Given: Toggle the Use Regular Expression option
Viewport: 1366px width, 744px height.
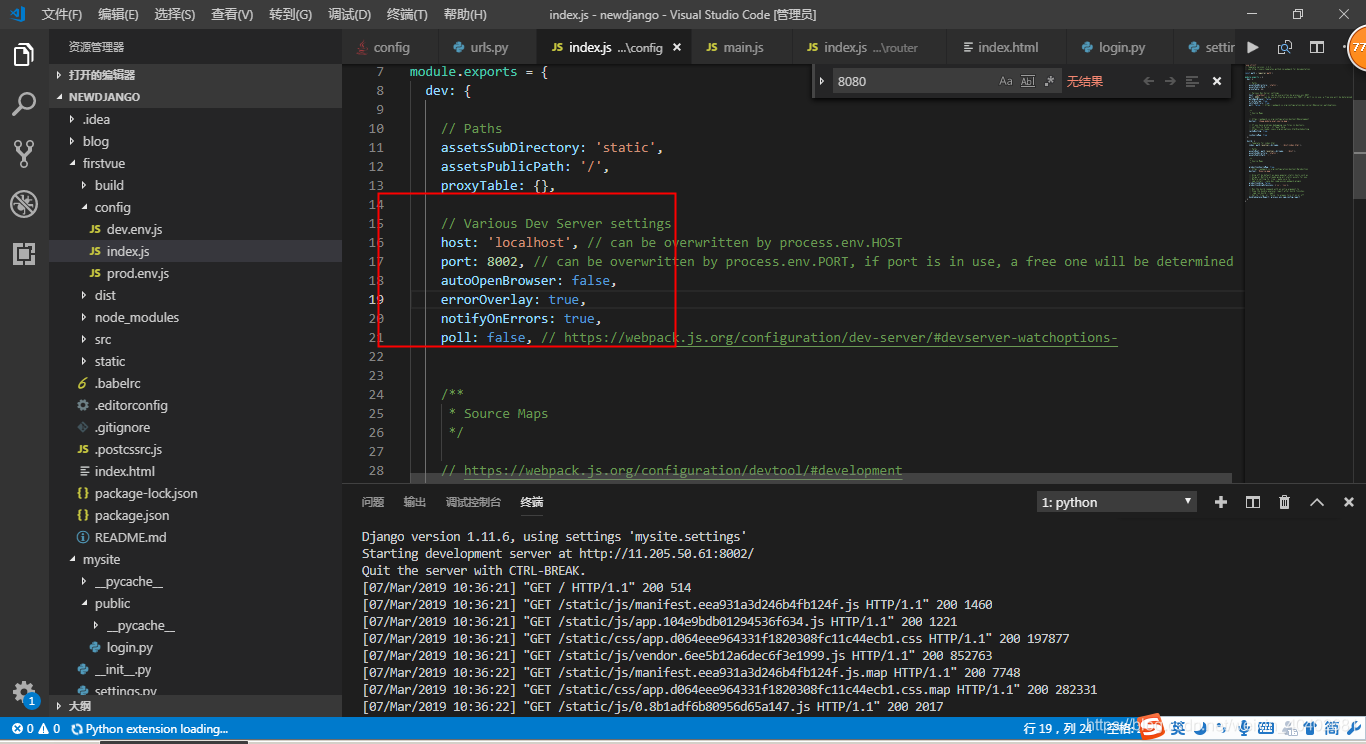Looking at the screenshot, I should (x=1049, y=81).
